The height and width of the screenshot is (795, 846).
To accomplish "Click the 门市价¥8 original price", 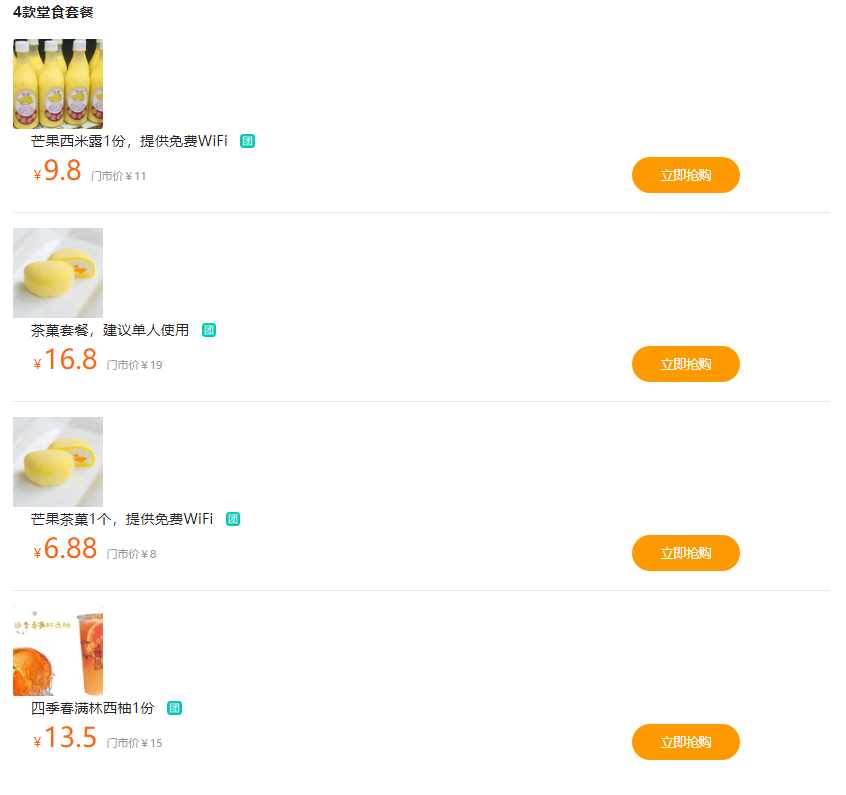I will 132,554.
